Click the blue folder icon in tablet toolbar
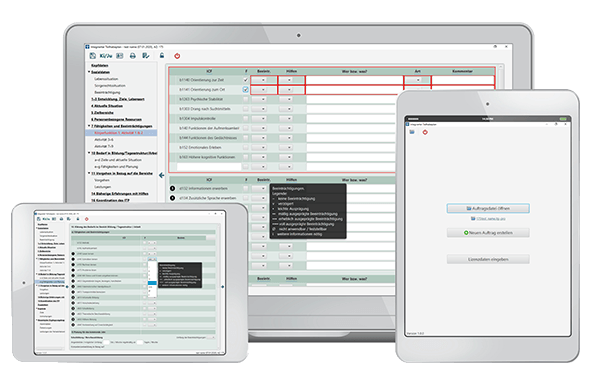Image resolution: width=600 pixels, height=375 pixels. 412,132
